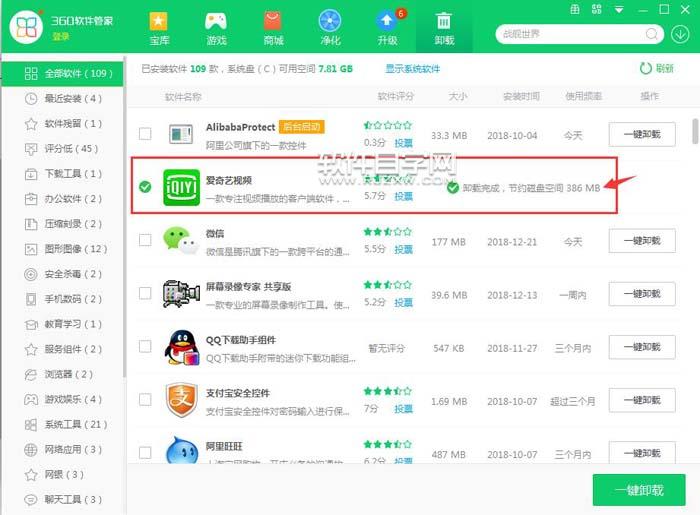Viewport: 700px width, 515px height.
Task: Open the download manager arrow icon
Action: (x=680, y=34)
